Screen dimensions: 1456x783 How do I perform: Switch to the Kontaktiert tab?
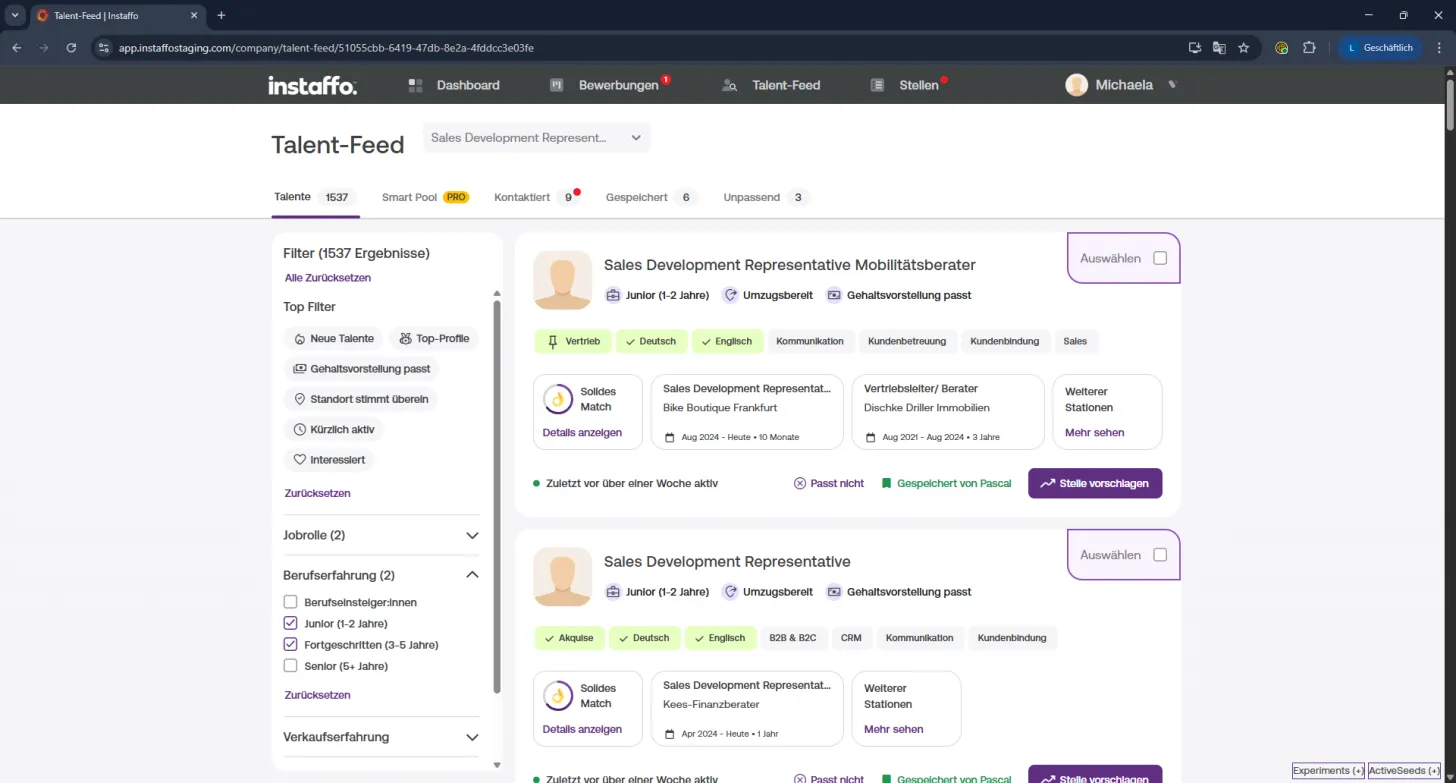point(537,197)
